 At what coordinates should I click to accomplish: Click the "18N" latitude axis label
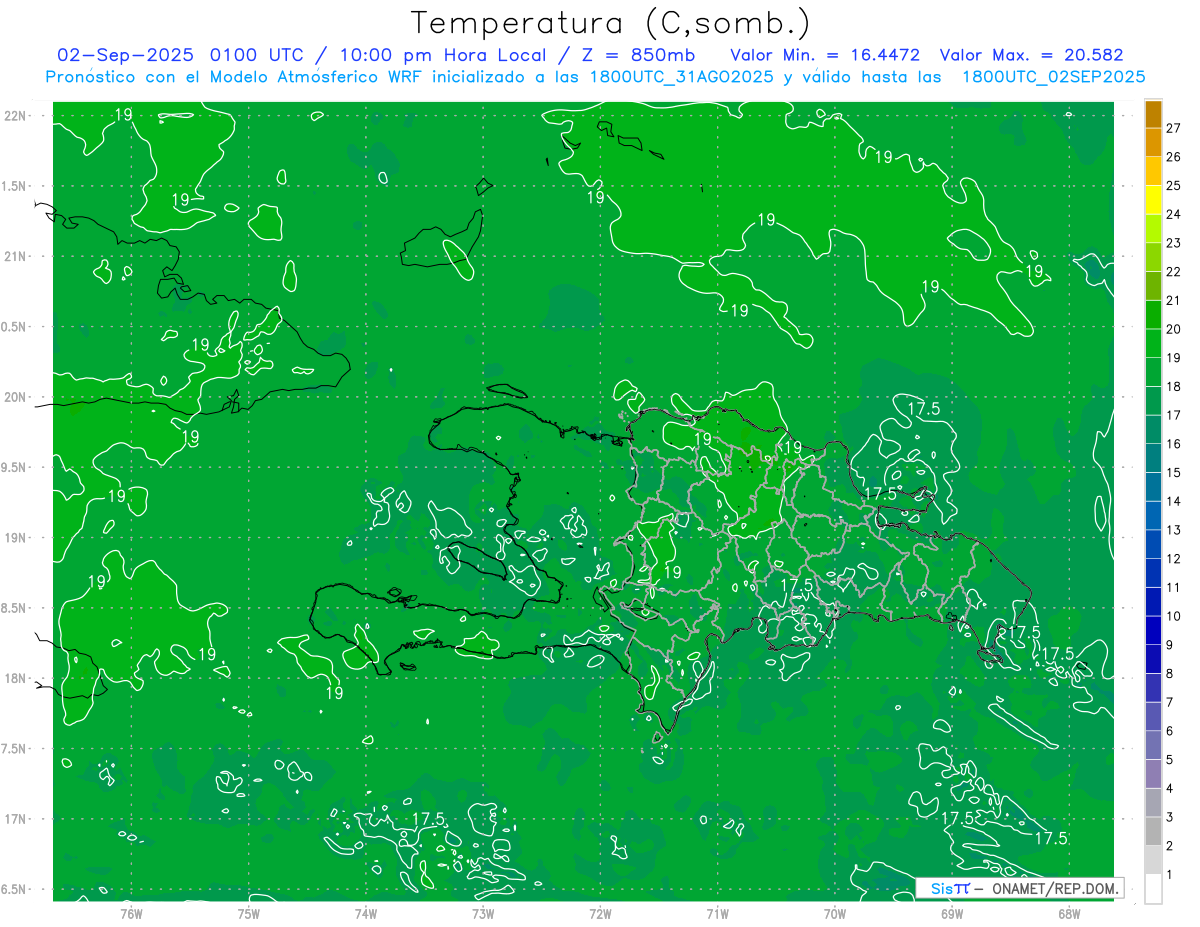pyautogui.click(x=16, y=678)
